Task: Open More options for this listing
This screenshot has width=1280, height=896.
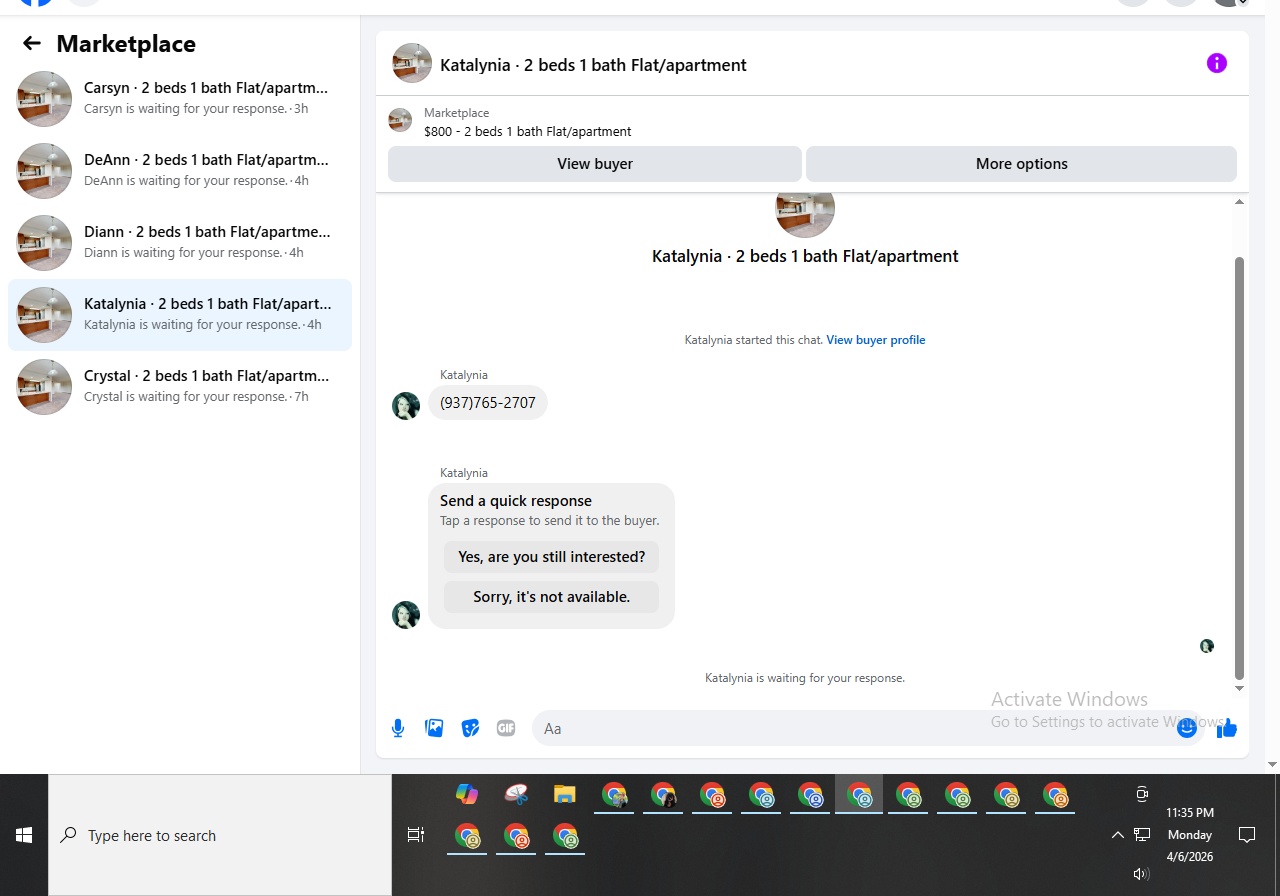Action: 1021,164
